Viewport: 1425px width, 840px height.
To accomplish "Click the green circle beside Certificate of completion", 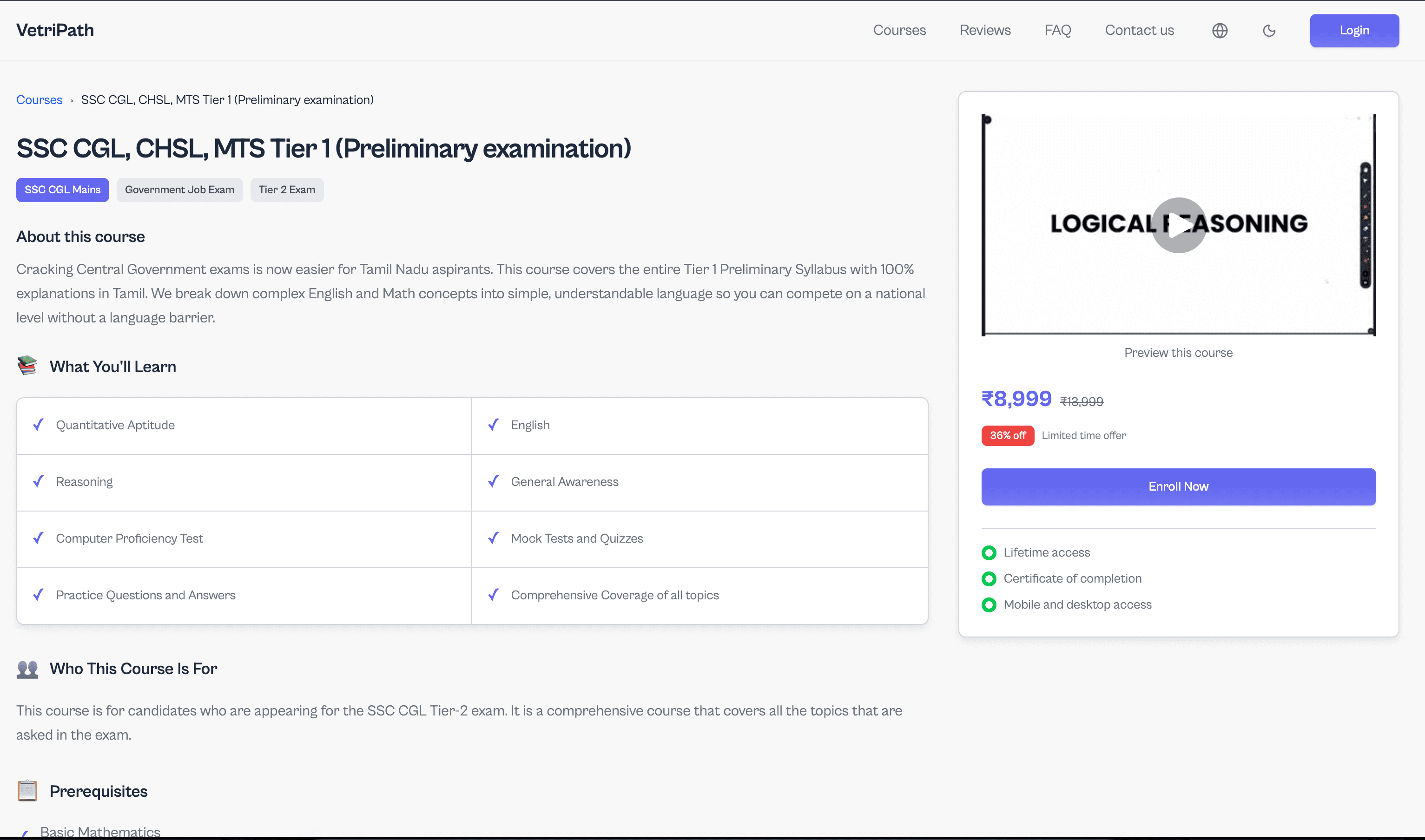I will 989,578.
